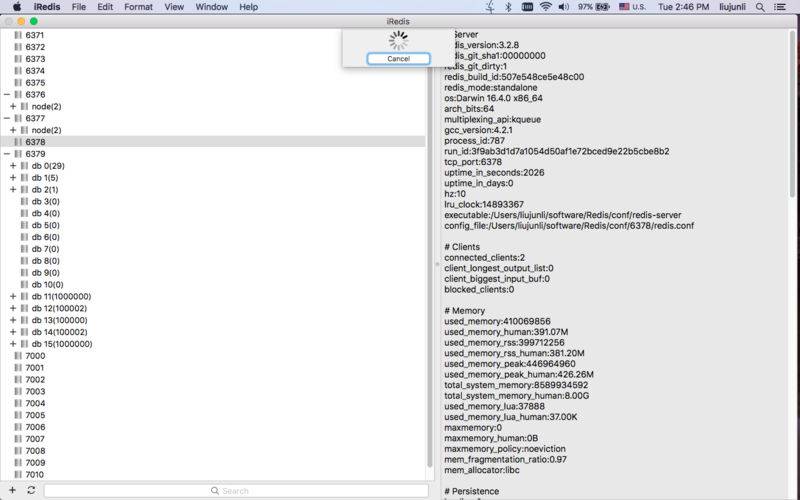
Task: Expand db 15(1000000)
Action: 13,344
